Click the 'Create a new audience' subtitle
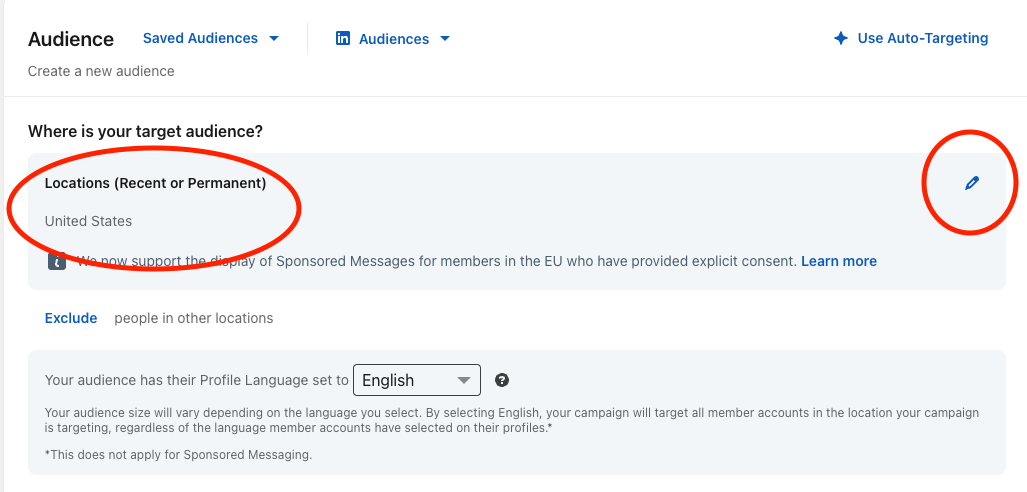 pyautogui.click(x=101, y=71)
